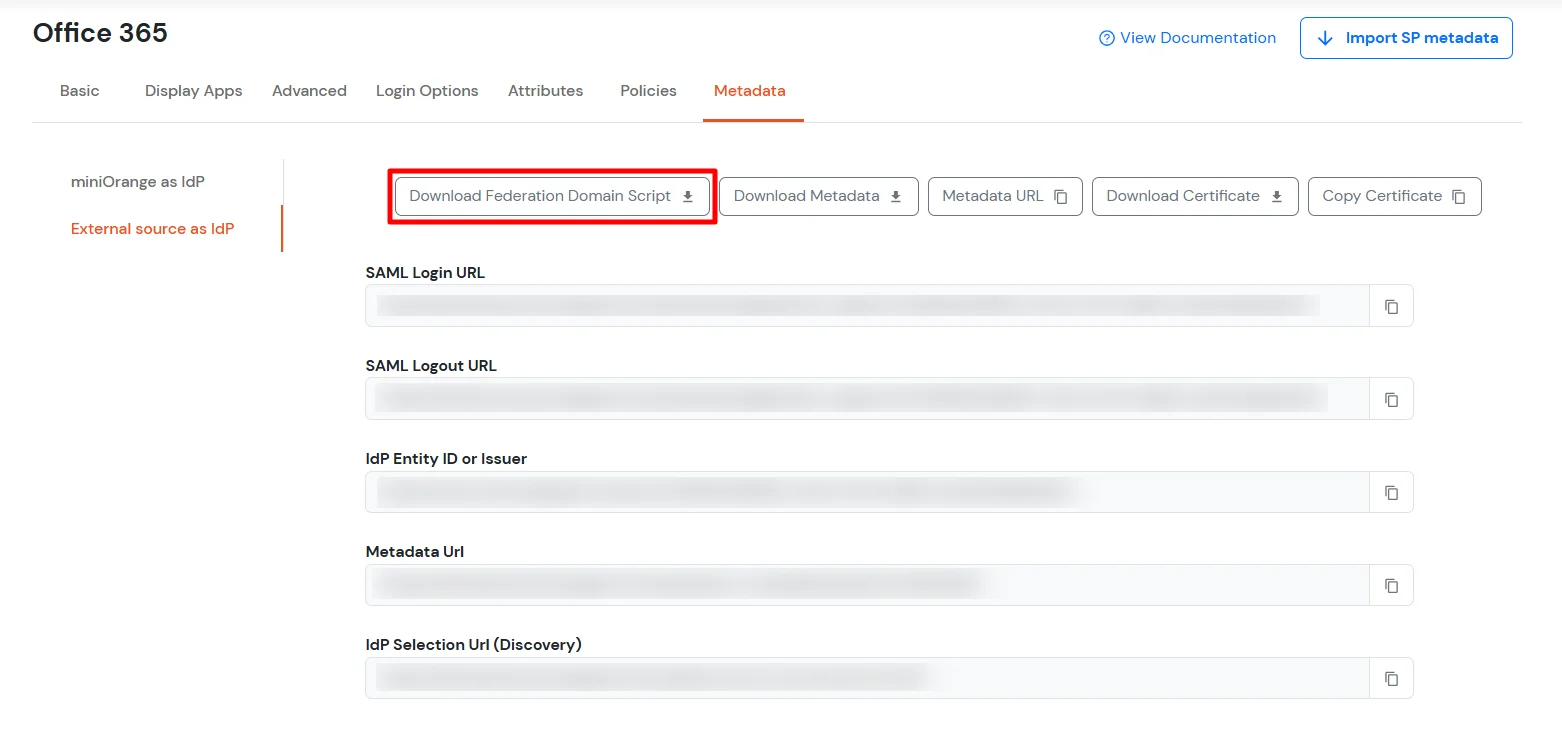This screenshot has width=1562, height=733.
Task: Copy the IdP Entity ID with the copy icon
Action: (1391, 492)
